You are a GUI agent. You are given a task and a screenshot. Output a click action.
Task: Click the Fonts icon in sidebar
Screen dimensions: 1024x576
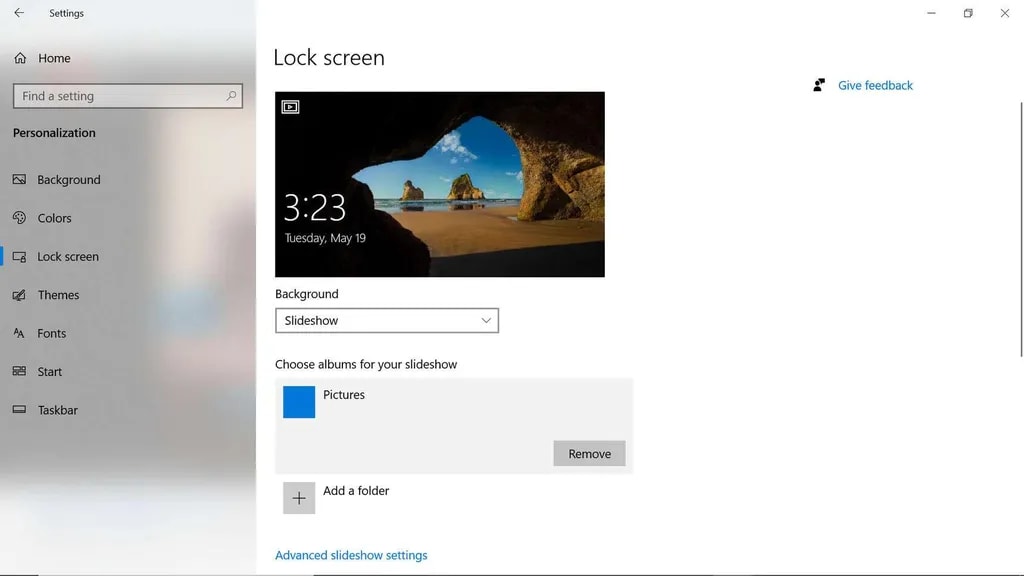(x=19, y=333)
